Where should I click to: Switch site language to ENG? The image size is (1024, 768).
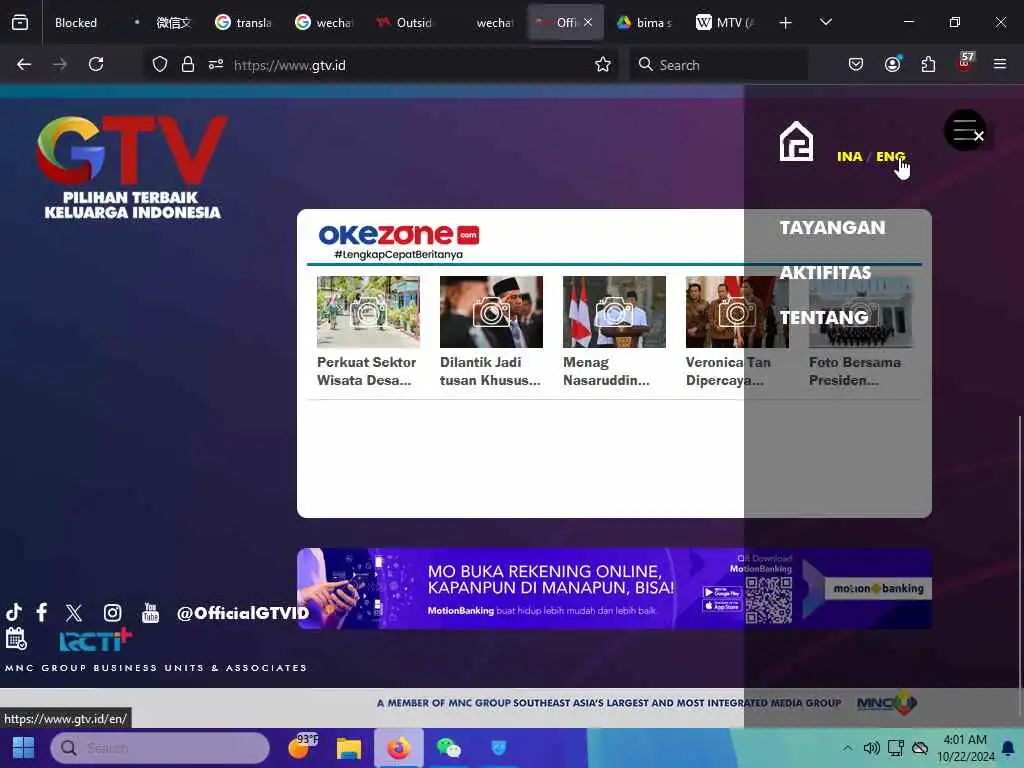[x=890, y=157]
